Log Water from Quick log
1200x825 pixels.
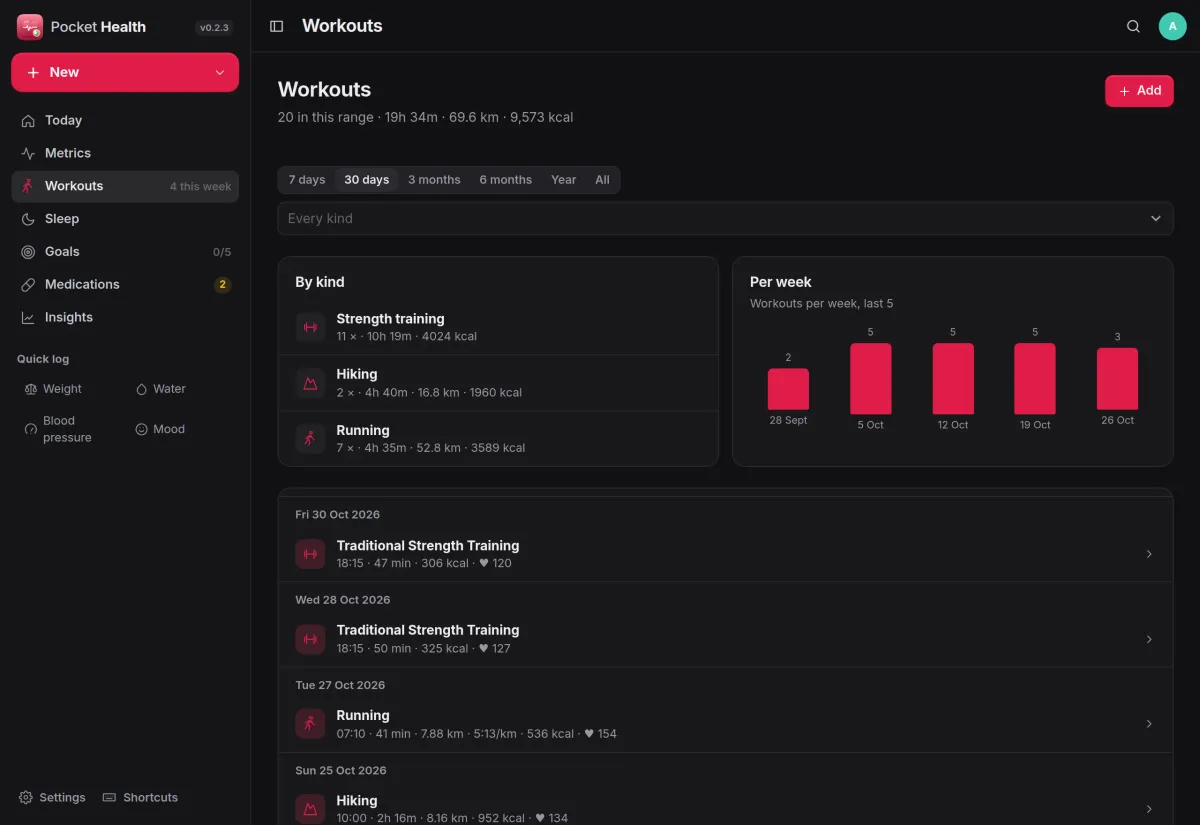coord(162,389)
